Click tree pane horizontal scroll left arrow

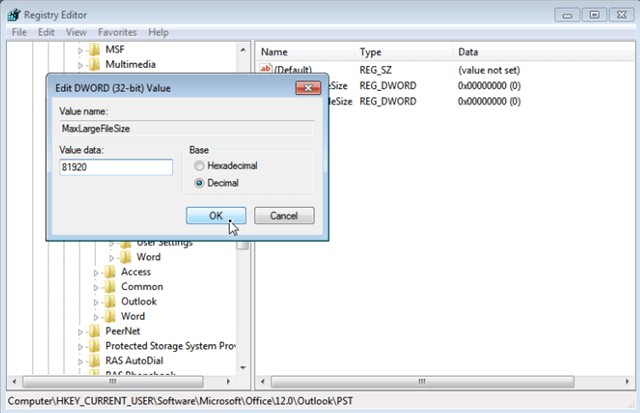(x=14, y=382)
